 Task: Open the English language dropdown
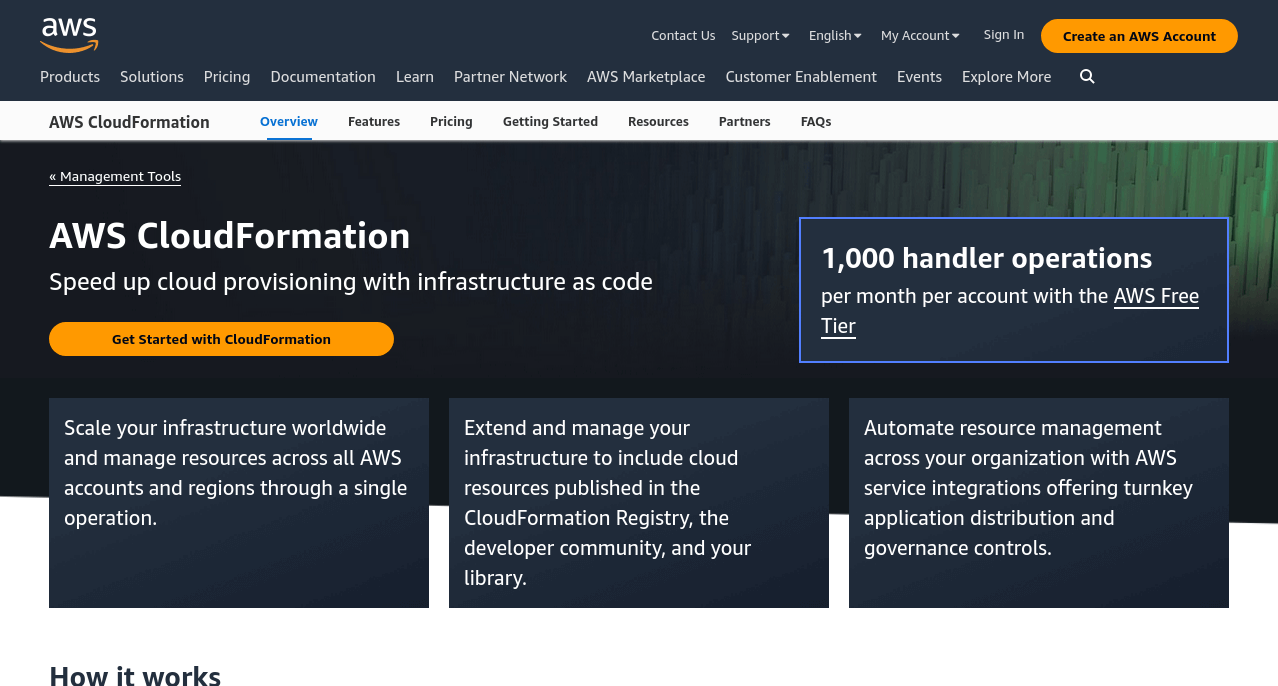(834, 35)
